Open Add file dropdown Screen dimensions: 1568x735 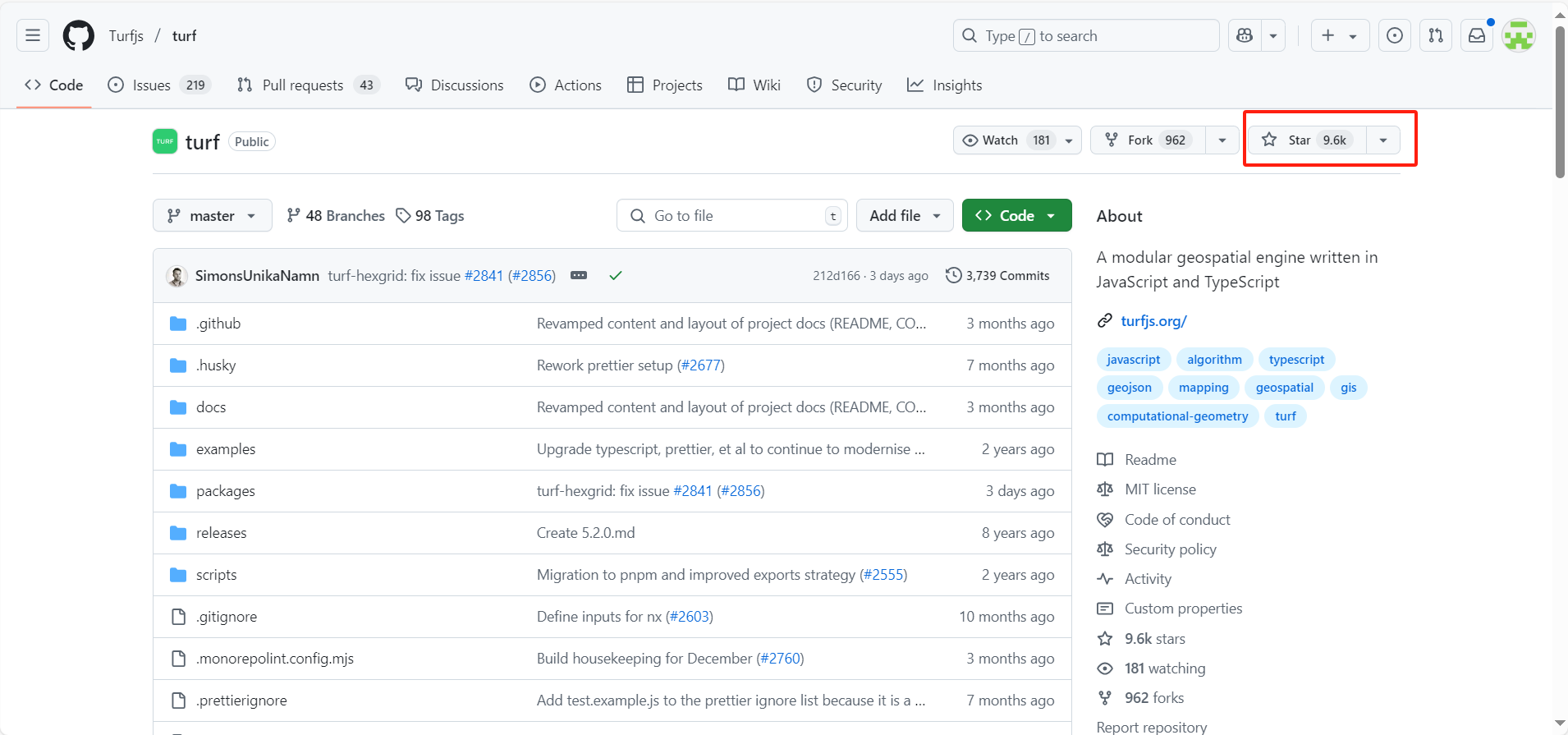905,216
